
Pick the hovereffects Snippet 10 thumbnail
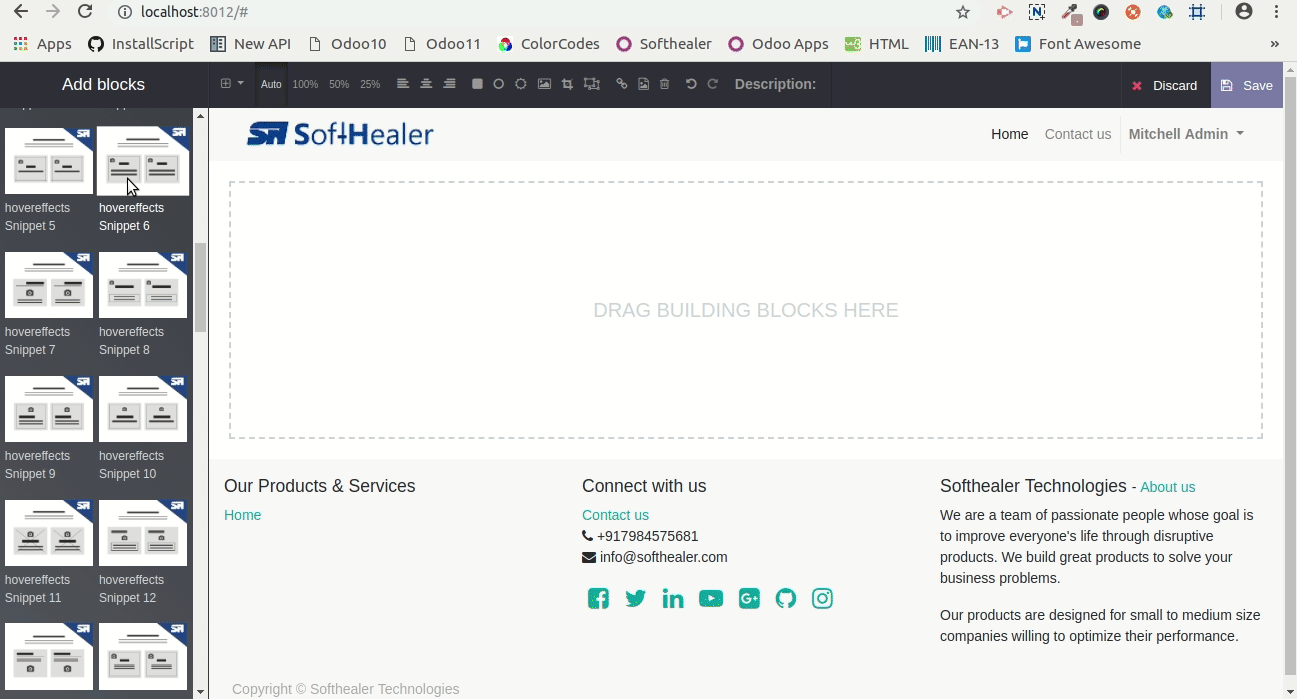click(143, 408)
